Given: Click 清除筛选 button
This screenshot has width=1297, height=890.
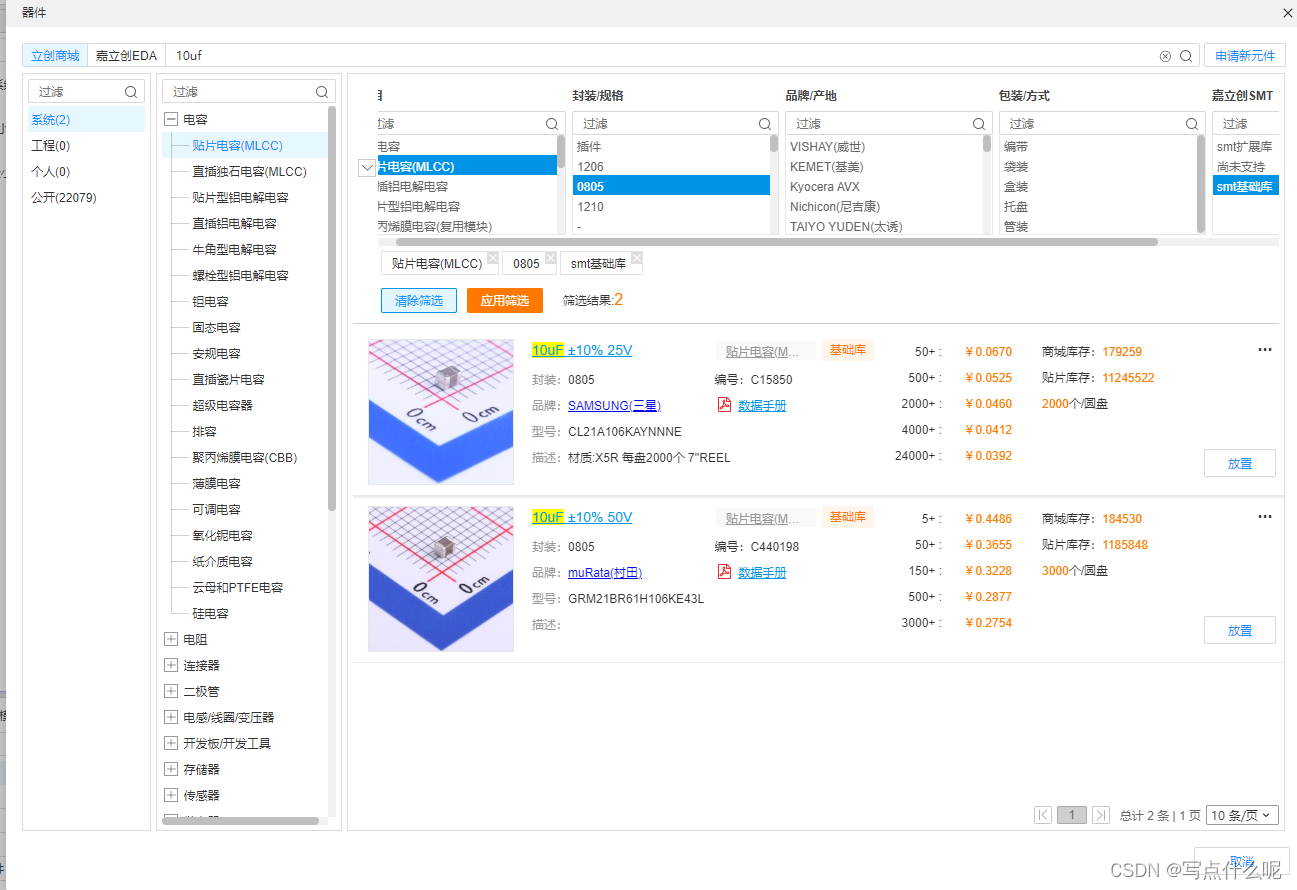Looking at the screenshot, I should click(x=419, y=300).
